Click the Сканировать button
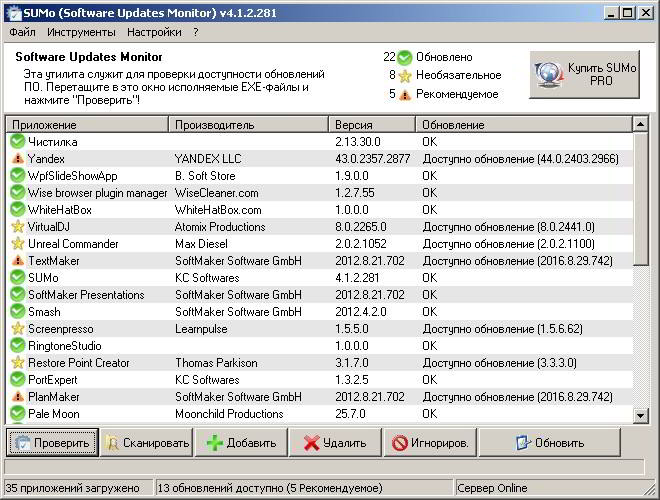The image size is (660, 500). pos(147,442)
